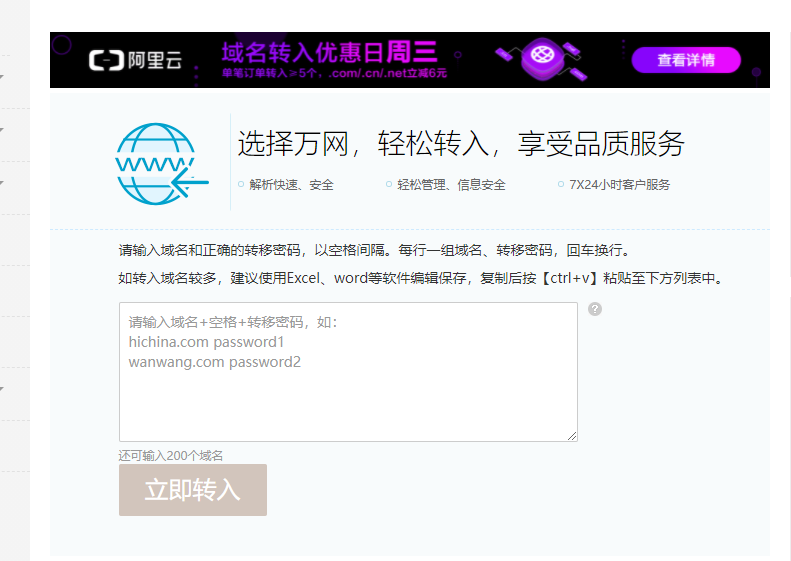
Task: Click the 立即转入 button
Action: point(193,490)
